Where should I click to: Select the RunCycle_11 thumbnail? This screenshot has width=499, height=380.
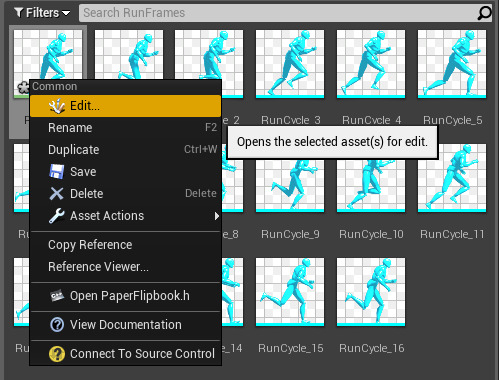point(452,178)
